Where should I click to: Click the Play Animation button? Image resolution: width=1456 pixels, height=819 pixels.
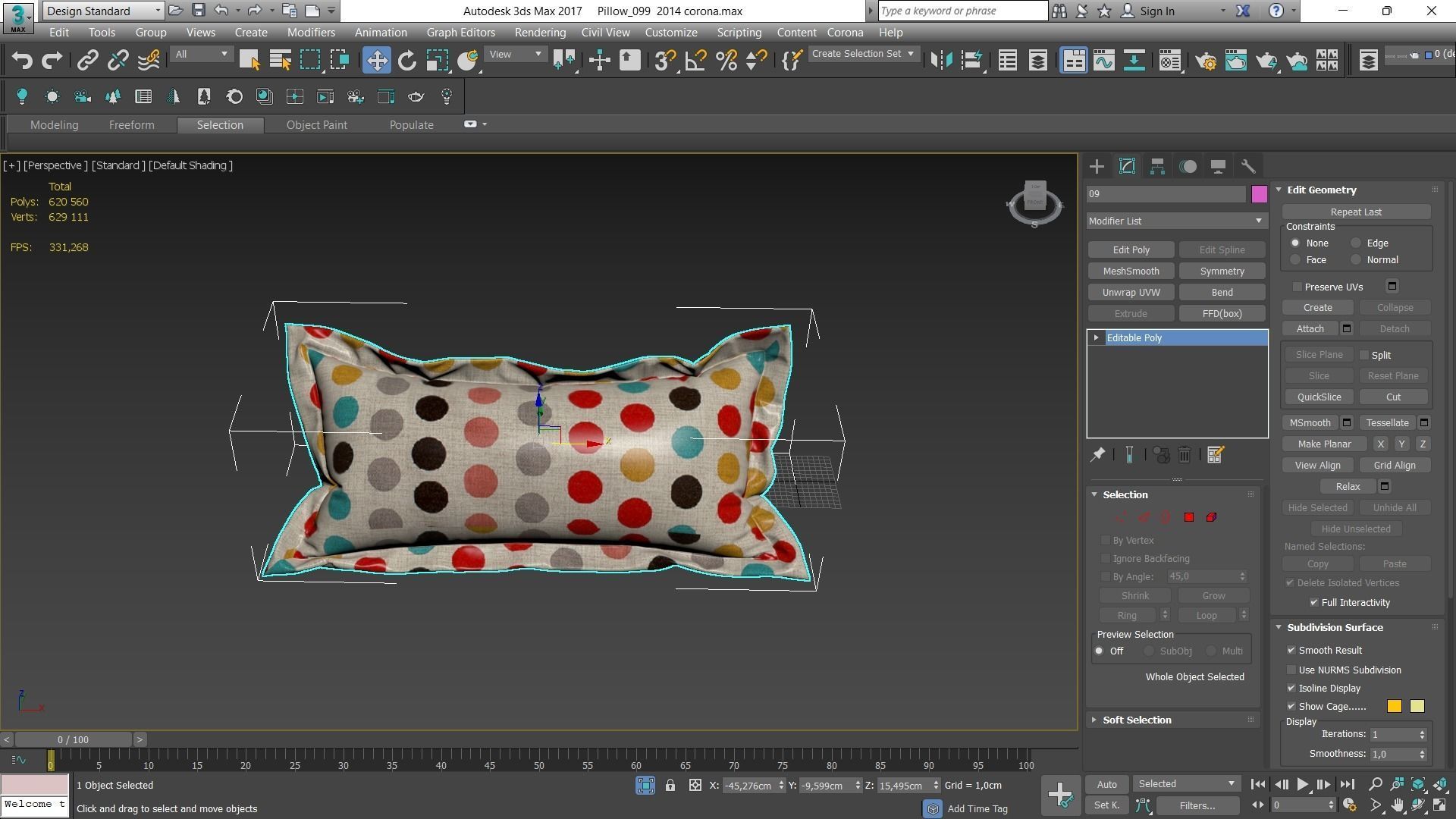pos(1302,785)
